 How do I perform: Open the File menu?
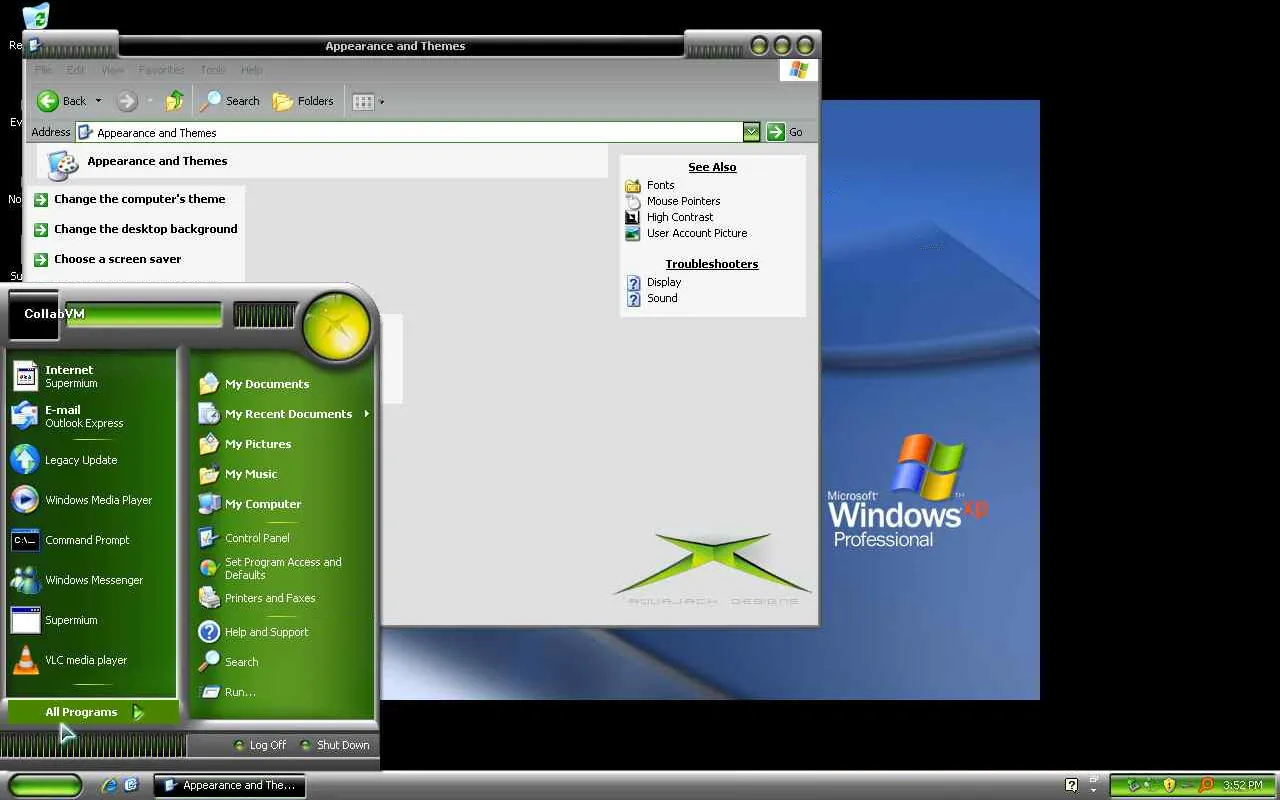tap(43, 70)
